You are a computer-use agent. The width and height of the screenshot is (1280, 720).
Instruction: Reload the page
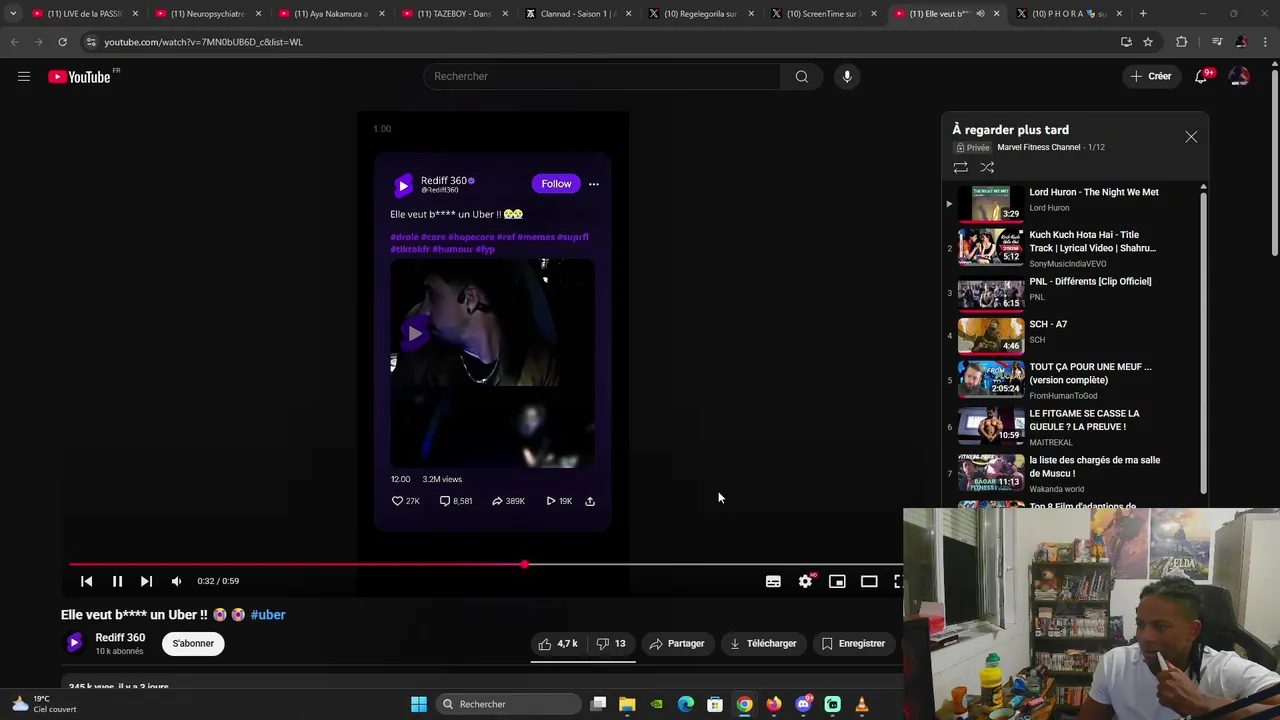click(62, 42)
